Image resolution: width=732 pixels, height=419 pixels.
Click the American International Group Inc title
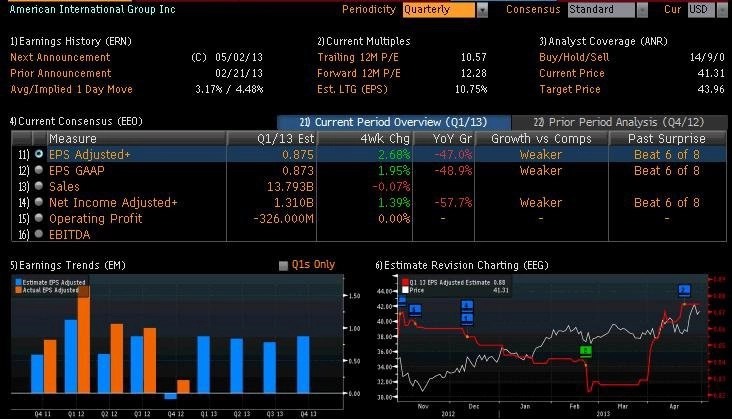(x=92, y=9)
